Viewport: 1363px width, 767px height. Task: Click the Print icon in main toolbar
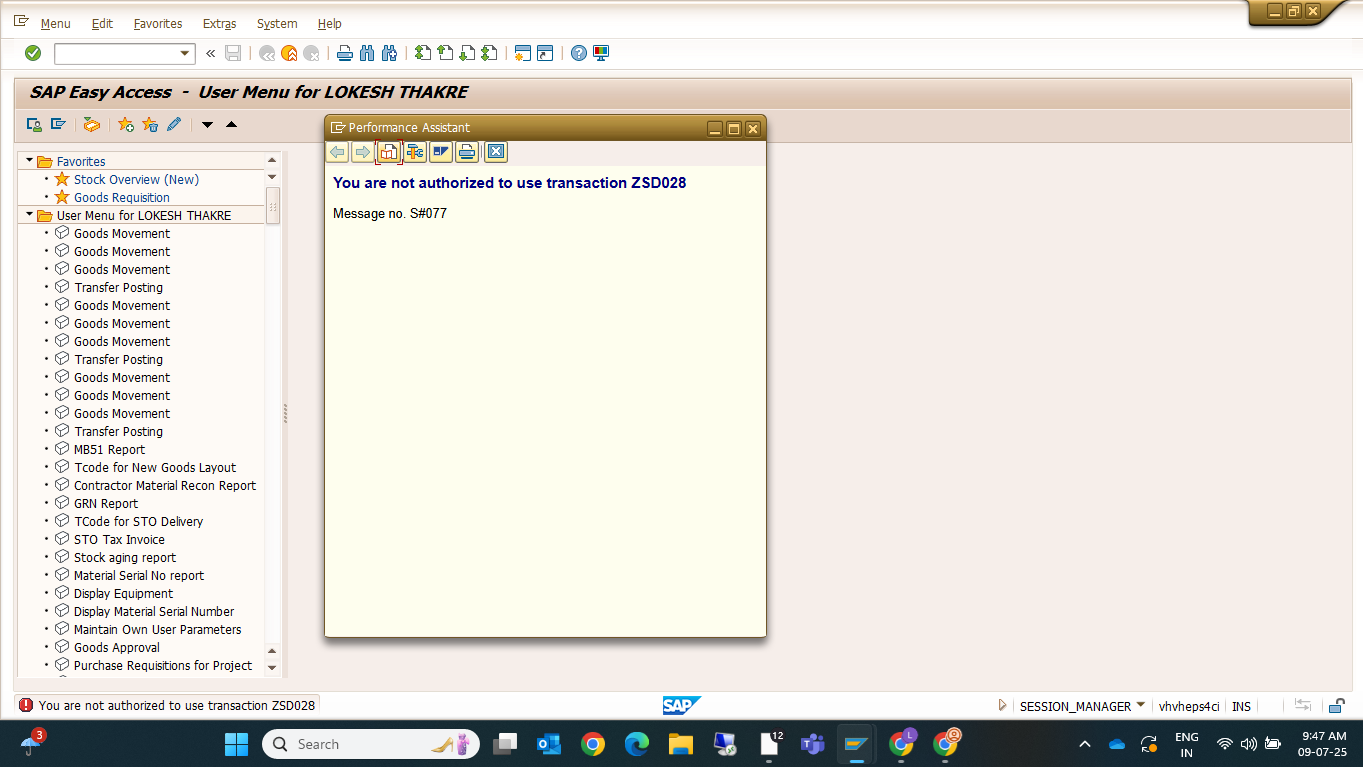coord(345,53)
